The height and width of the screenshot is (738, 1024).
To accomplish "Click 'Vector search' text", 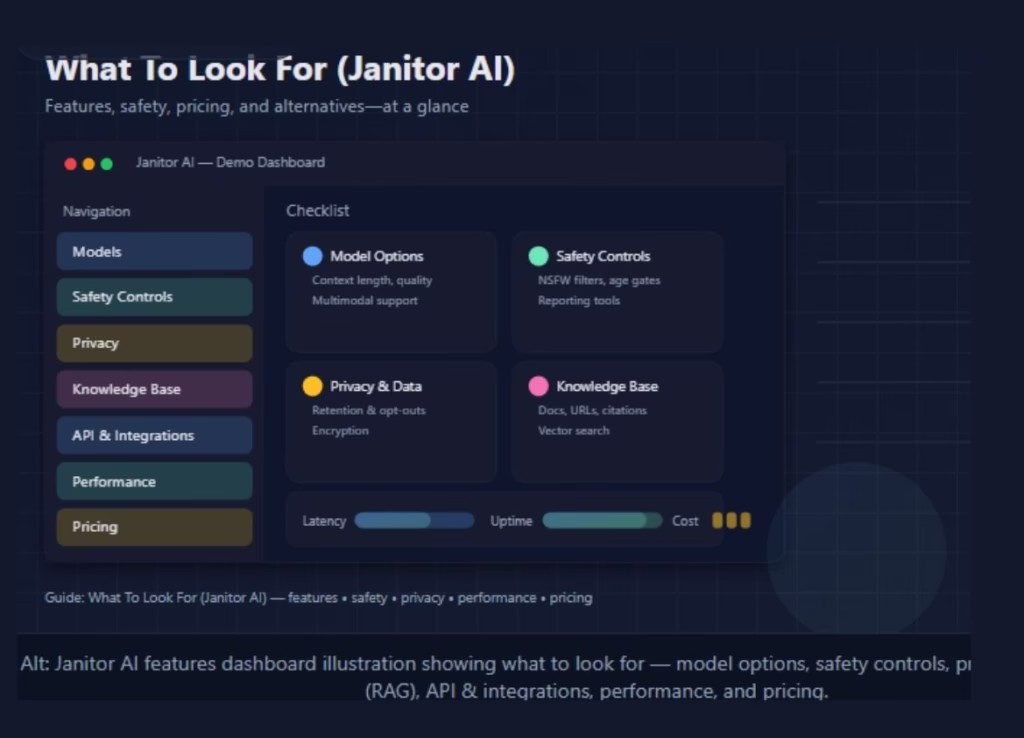I will (573, 430).
